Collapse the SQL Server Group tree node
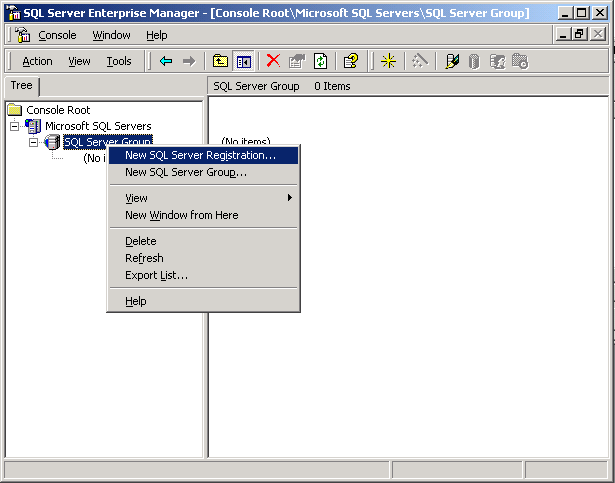615x483 pixels. (33, 142)
